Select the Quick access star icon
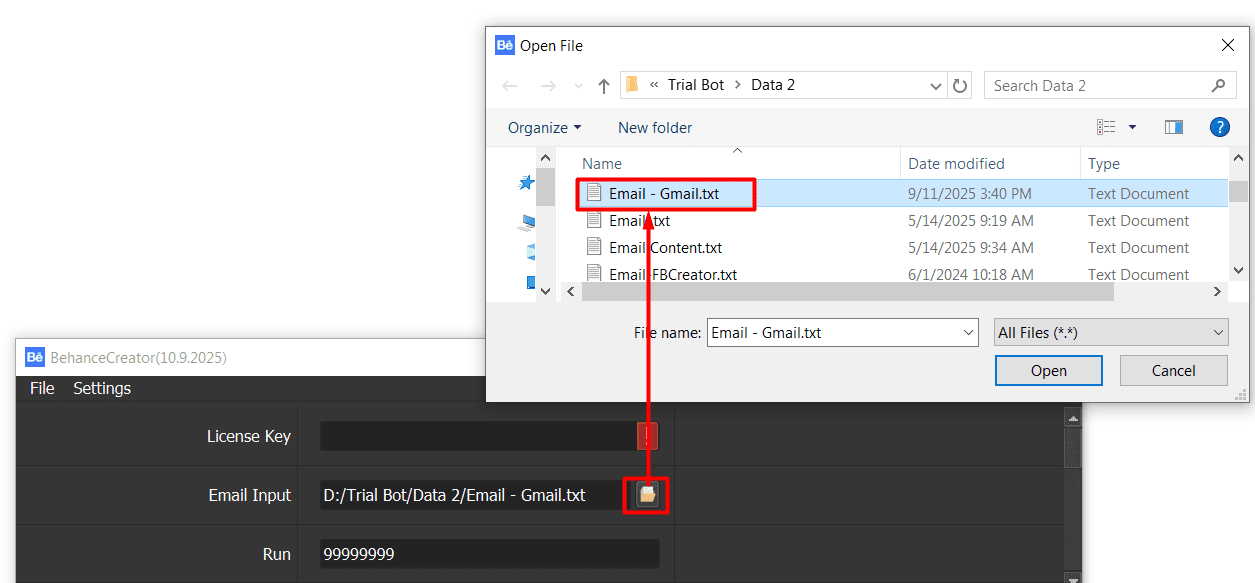Image resolution: width=1255 pixels, height=583 pixels. tap(526, 183)
